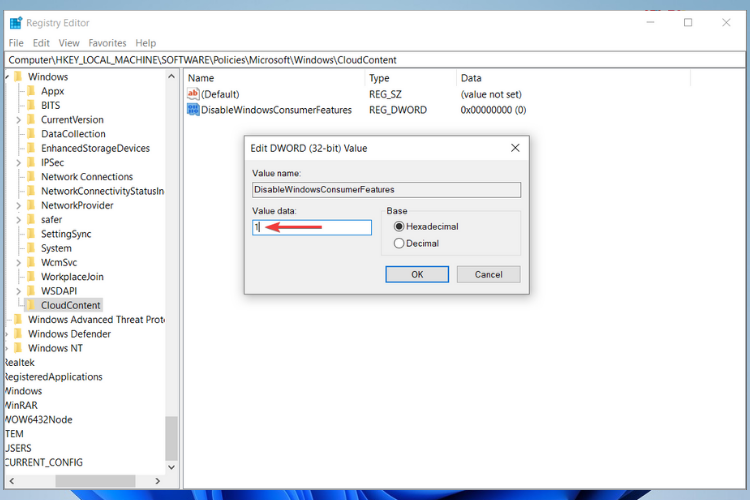The height and width of the screenshot is (500, 750).
Task: Click the safer folder icon
Action: pyautogui.click(x=31, y=220)
